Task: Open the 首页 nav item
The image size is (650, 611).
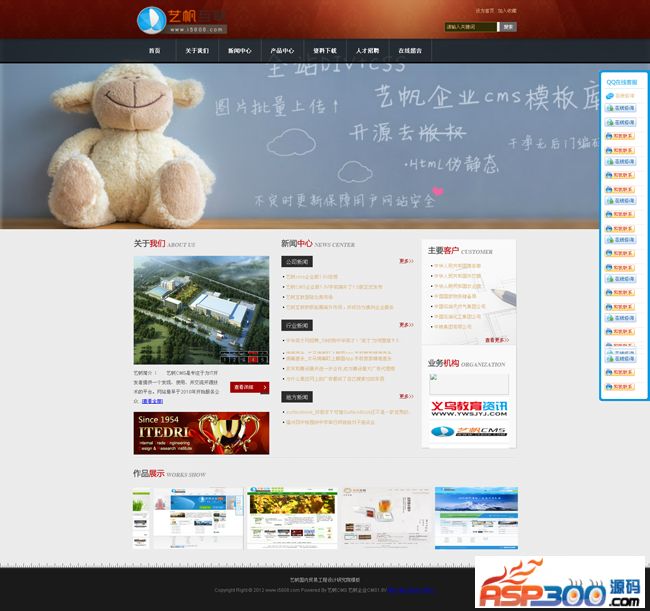Action: [155, 51]
